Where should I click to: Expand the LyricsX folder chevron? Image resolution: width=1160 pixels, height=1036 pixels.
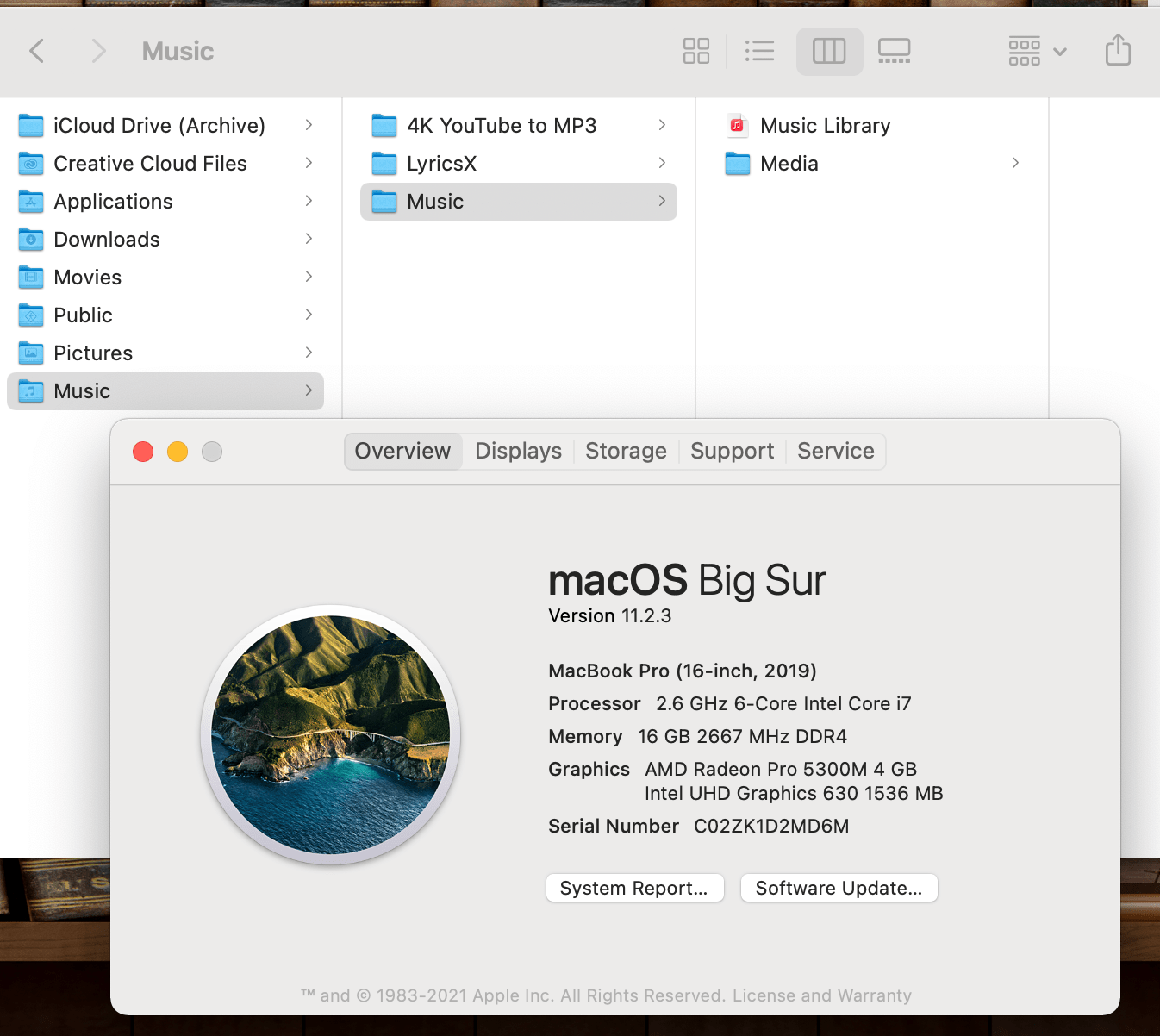[x=662, y=163]
